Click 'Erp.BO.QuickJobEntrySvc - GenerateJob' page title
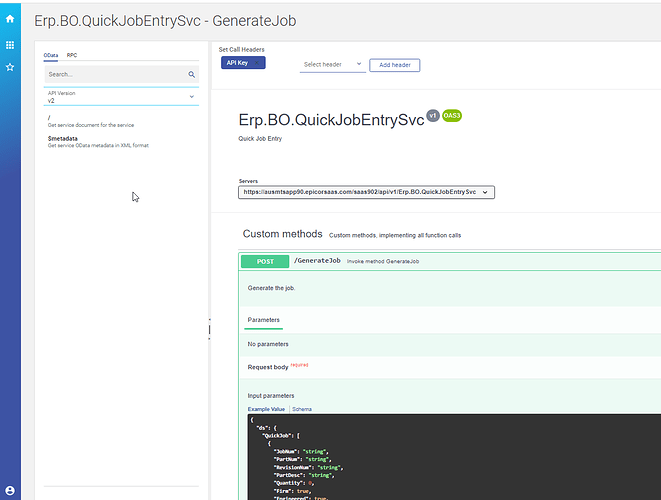Viewport: 661px width, 500px height. click(165, 21)
